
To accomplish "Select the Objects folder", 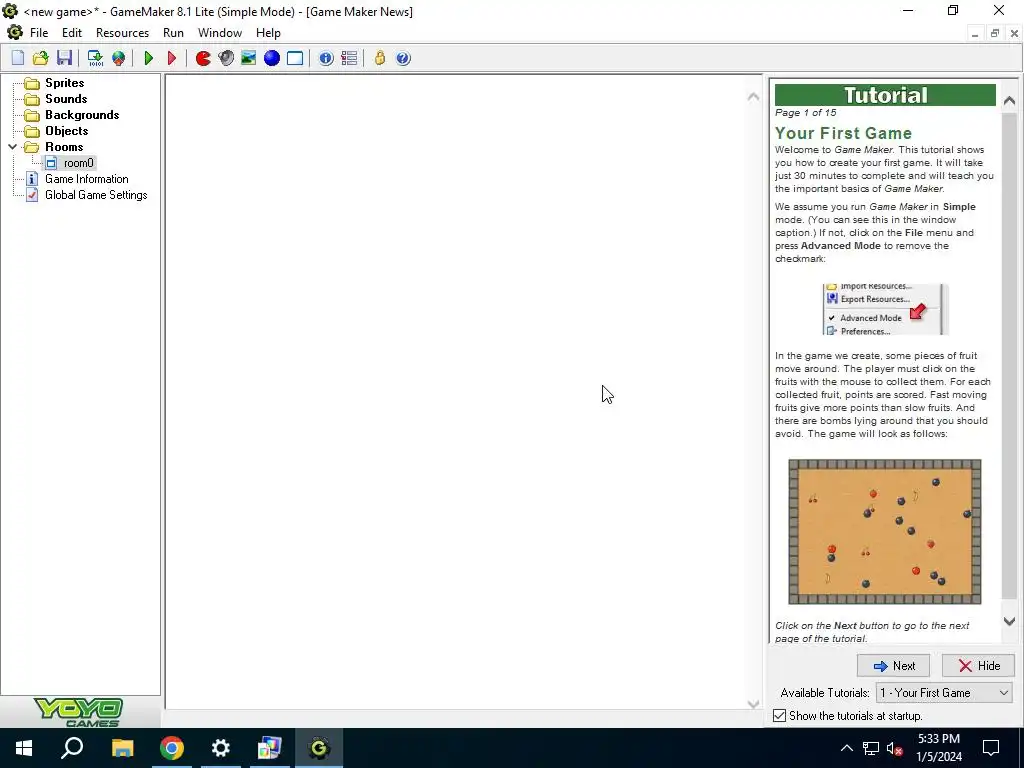I will [66, 131].
